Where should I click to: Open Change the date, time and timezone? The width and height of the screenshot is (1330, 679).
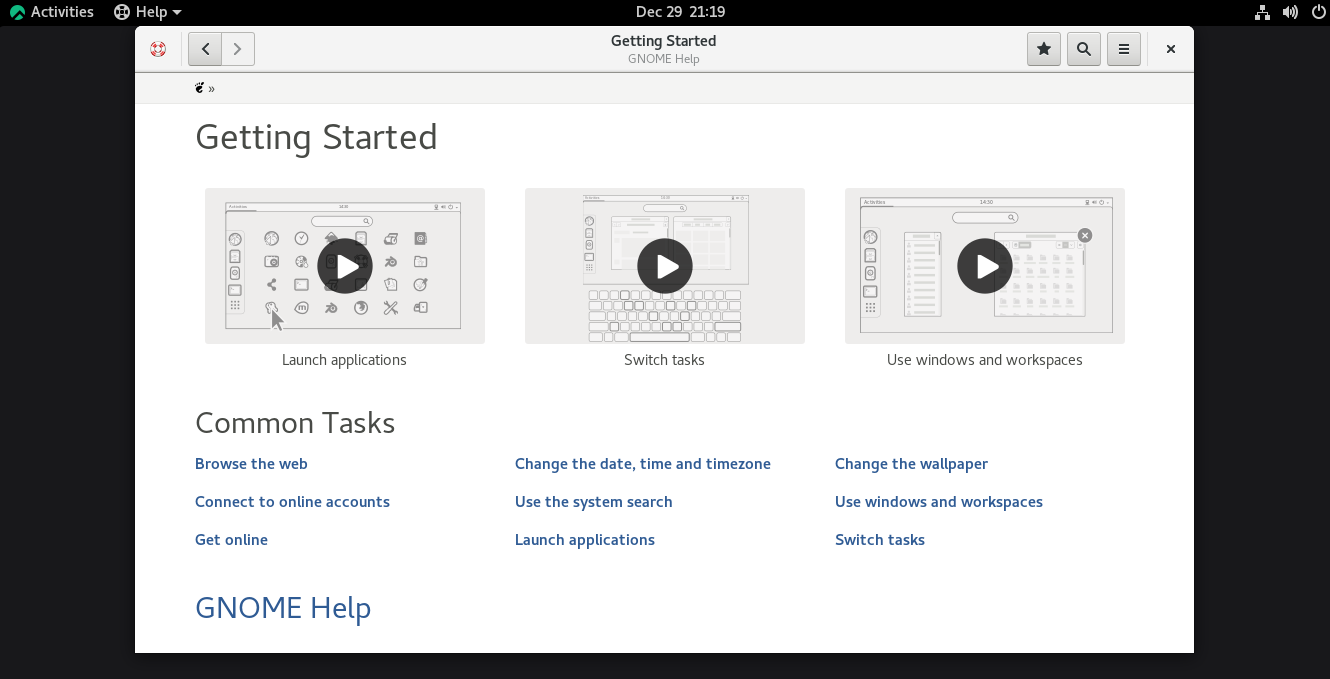click(643, 464)
